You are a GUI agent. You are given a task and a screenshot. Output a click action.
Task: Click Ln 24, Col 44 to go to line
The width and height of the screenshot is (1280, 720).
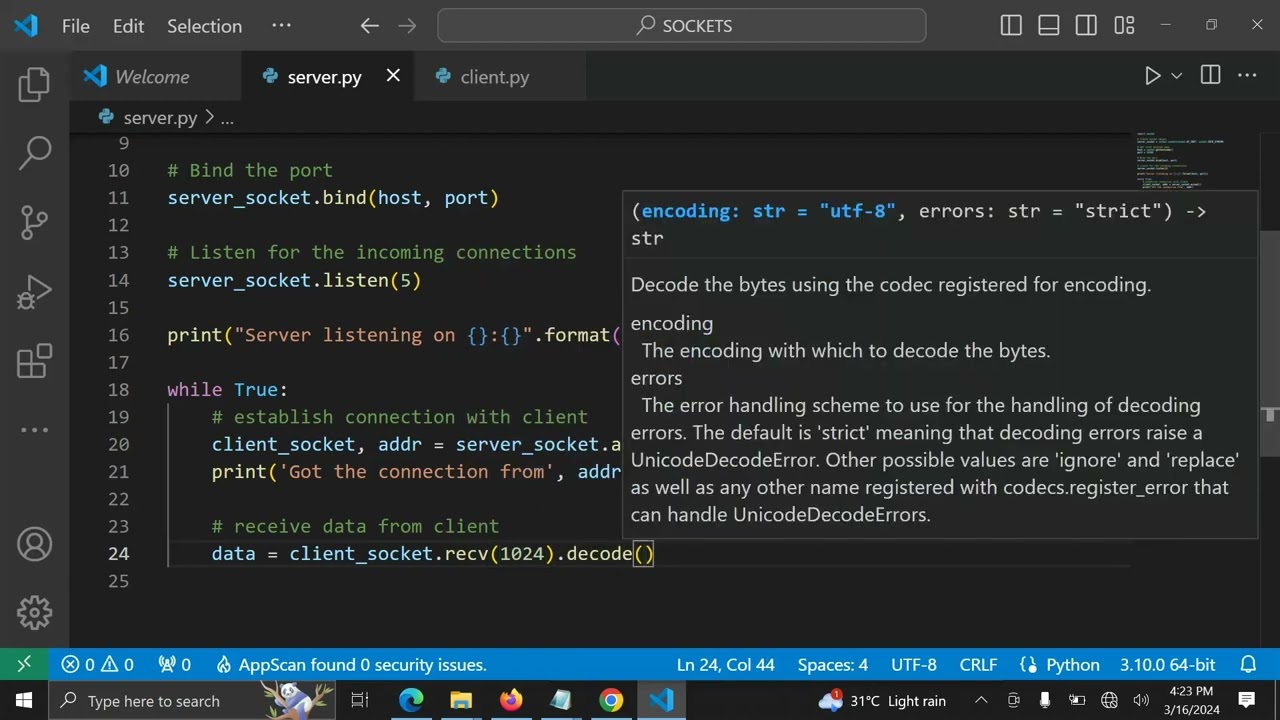click(x=725, y=664)
